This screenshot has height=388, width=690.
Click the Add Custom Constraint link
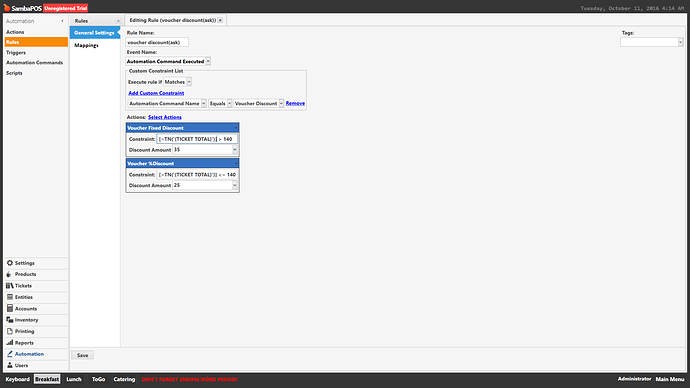156,93
